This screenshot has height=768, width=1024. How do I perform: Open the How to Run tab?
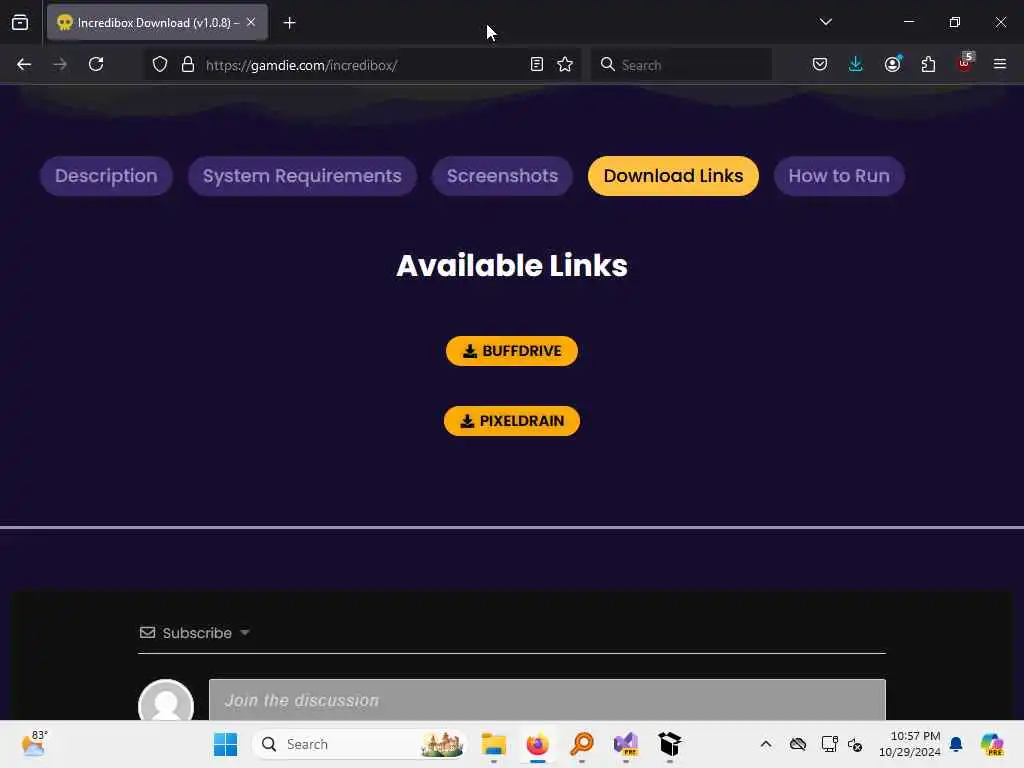coord(839,176)
